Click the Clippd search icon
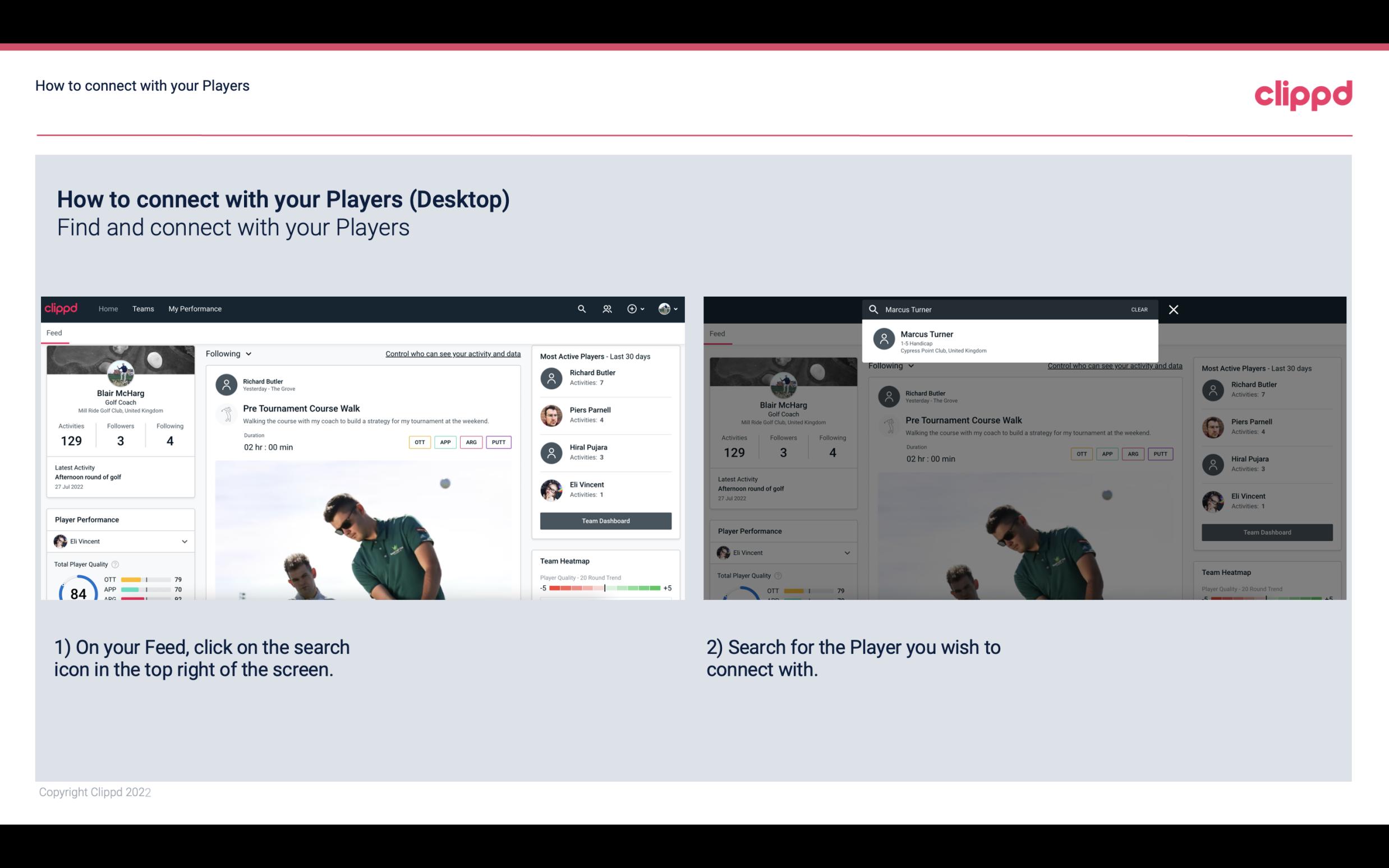 point(581,309)
